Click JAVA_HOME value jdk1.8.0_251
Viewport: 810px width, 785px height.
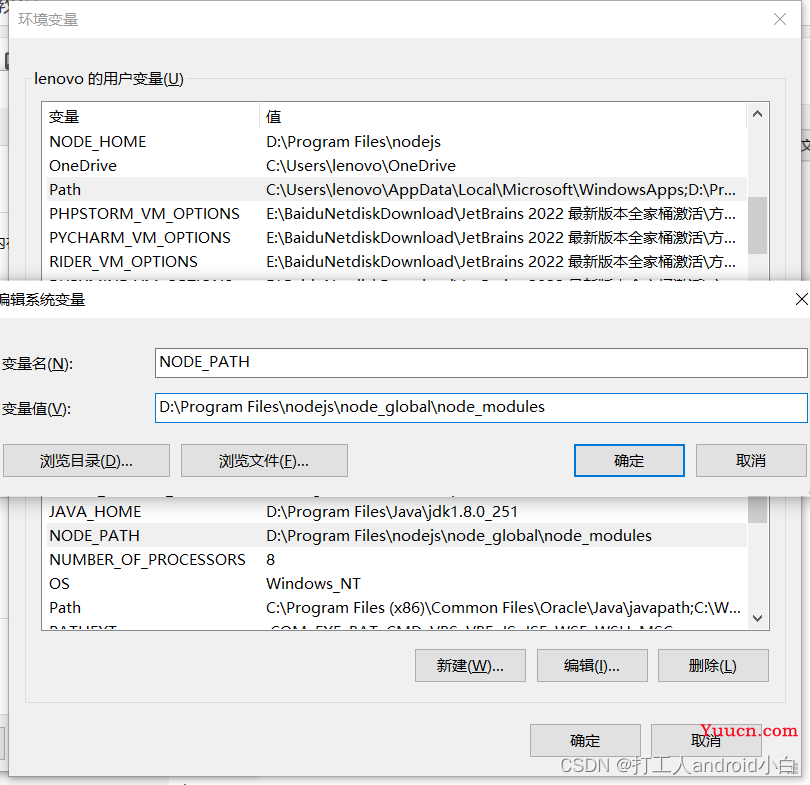click(x=392, y=512)
